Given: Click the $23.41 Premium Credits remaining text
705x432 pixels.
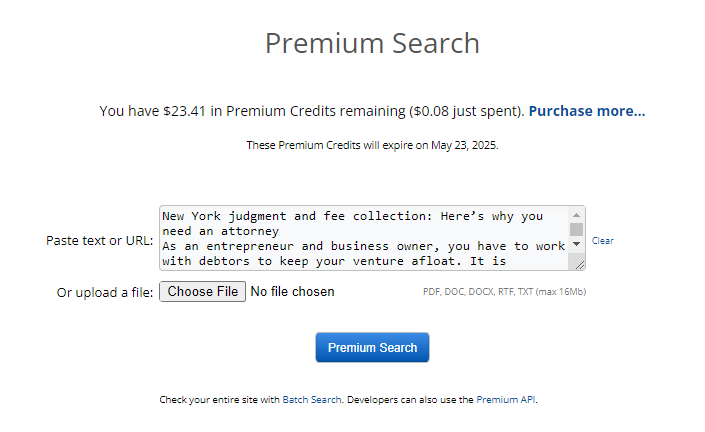Looking at the screenshot, I should (x=312, y=111).
